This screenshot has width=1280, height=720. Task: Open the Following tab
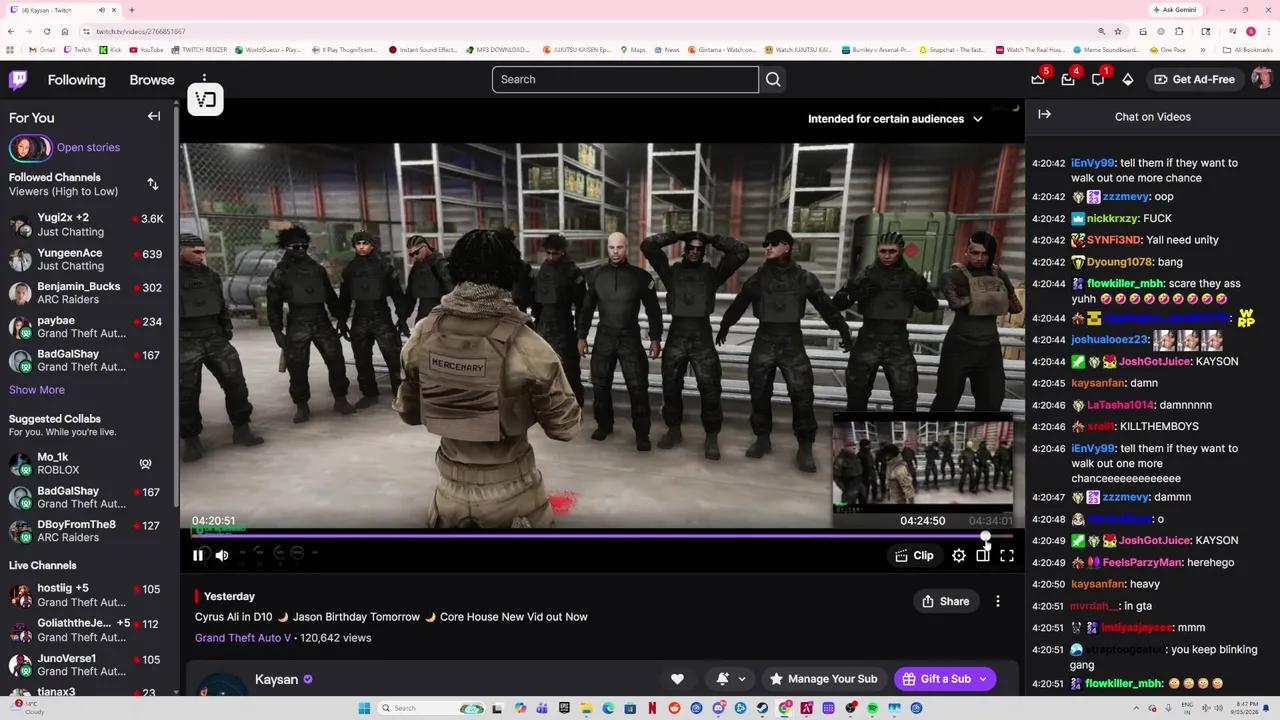tap(76, 80)
